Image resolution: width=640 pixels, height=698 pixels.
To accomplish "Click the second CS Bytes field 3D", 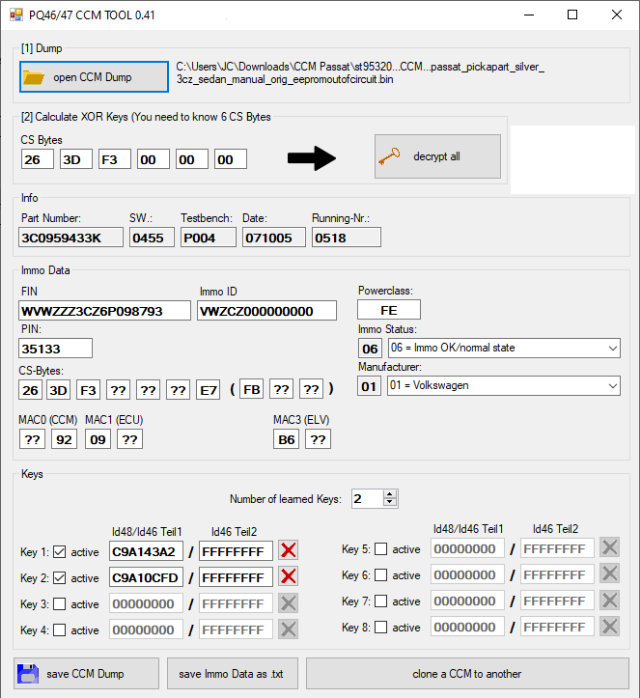I will coord(76,159).
